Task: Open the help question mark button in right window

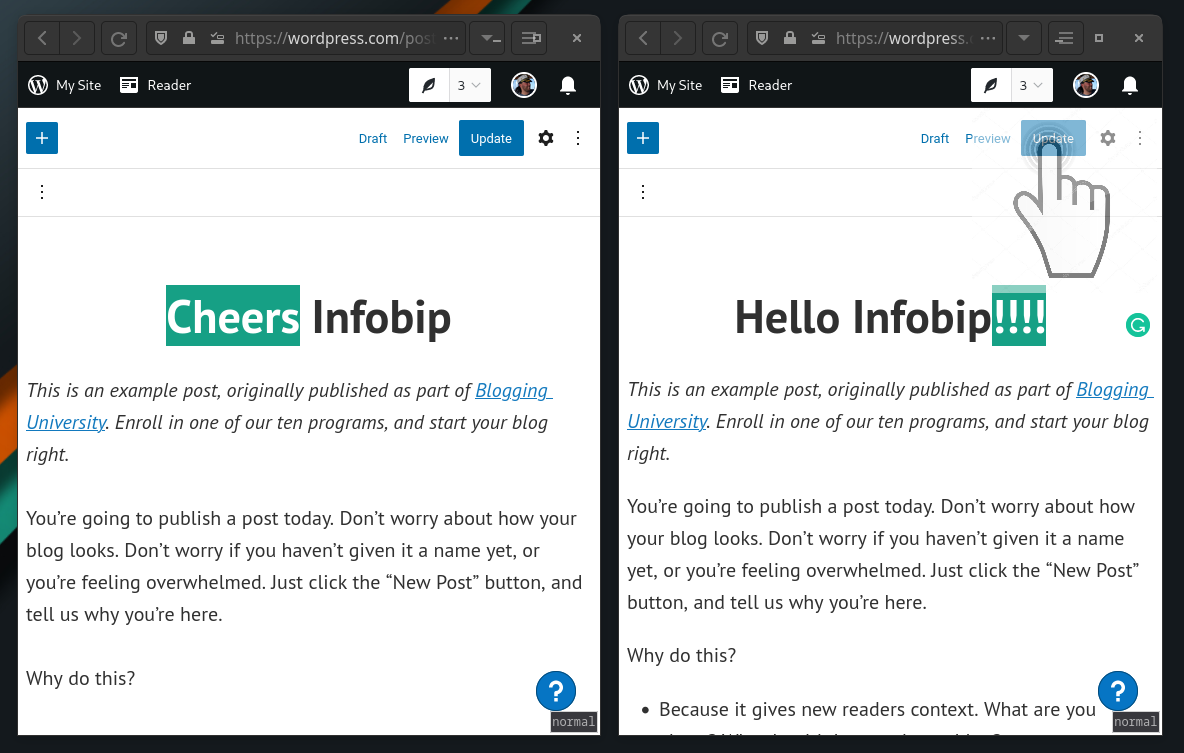Action: coord(1118,690)
